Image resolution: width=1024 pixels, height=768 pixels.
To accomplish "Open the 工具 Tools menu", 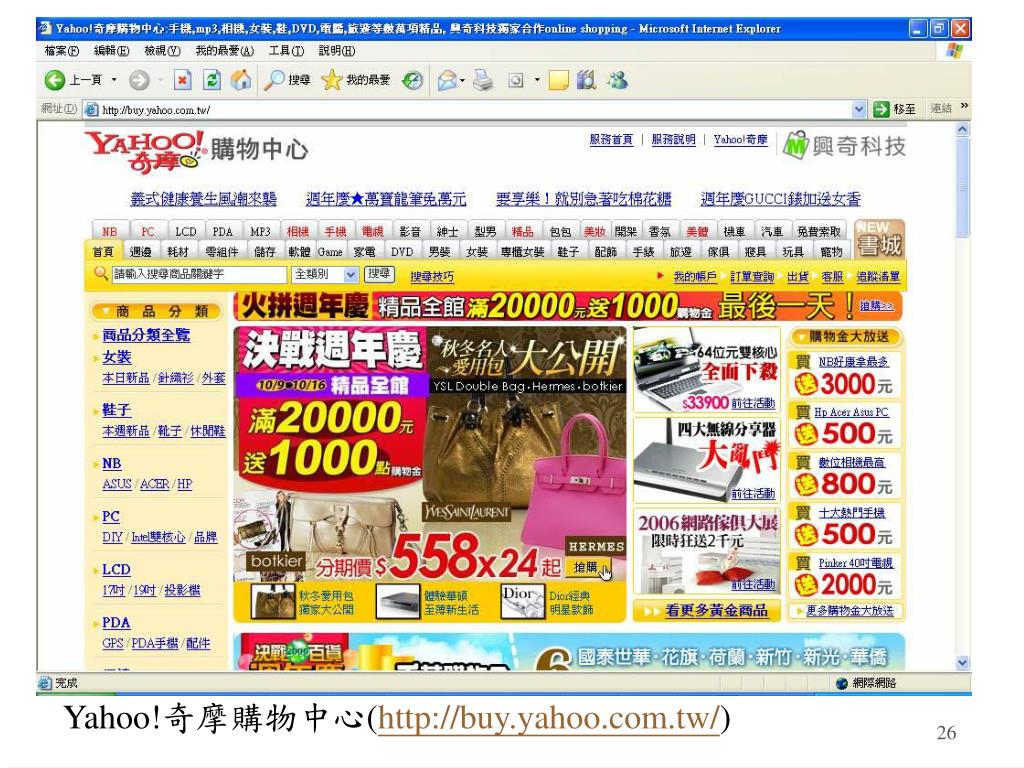I will (x=287, y=50).
